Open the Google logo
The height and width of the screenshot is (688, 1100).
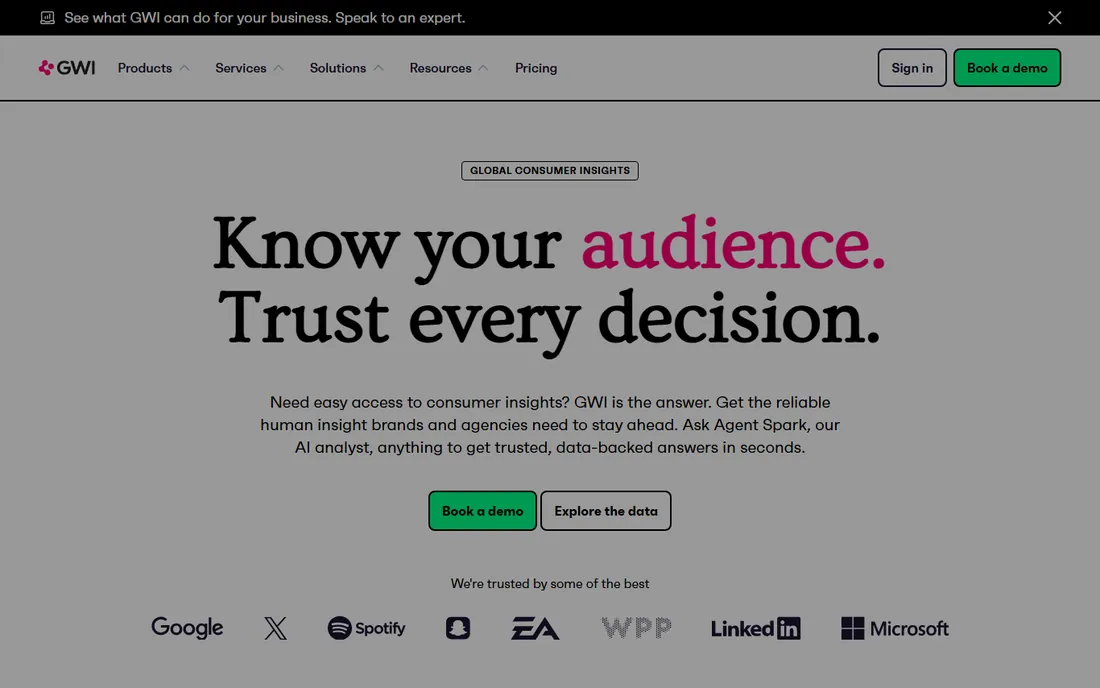coord(187,628)
